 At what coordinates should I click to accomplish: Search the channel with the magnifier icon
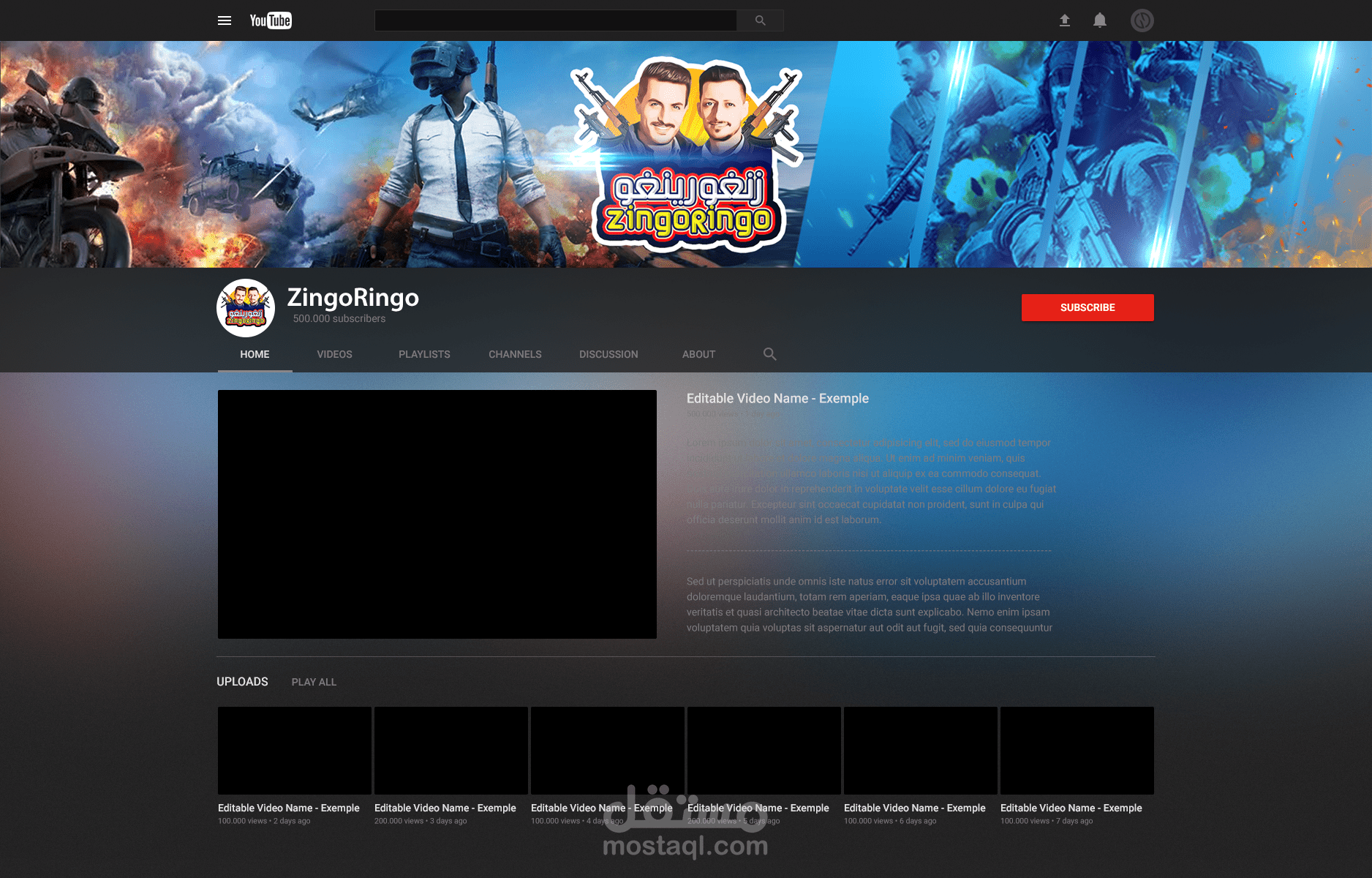(769, 354)
